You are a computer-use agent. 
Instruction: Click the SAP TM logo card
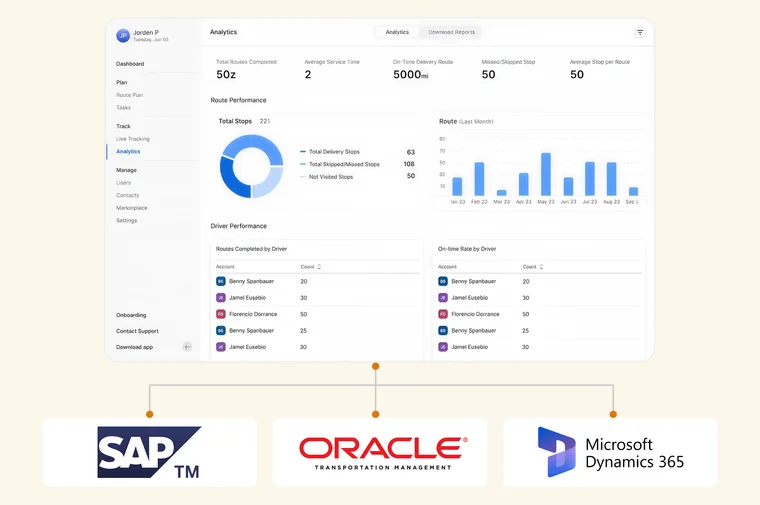149,452
